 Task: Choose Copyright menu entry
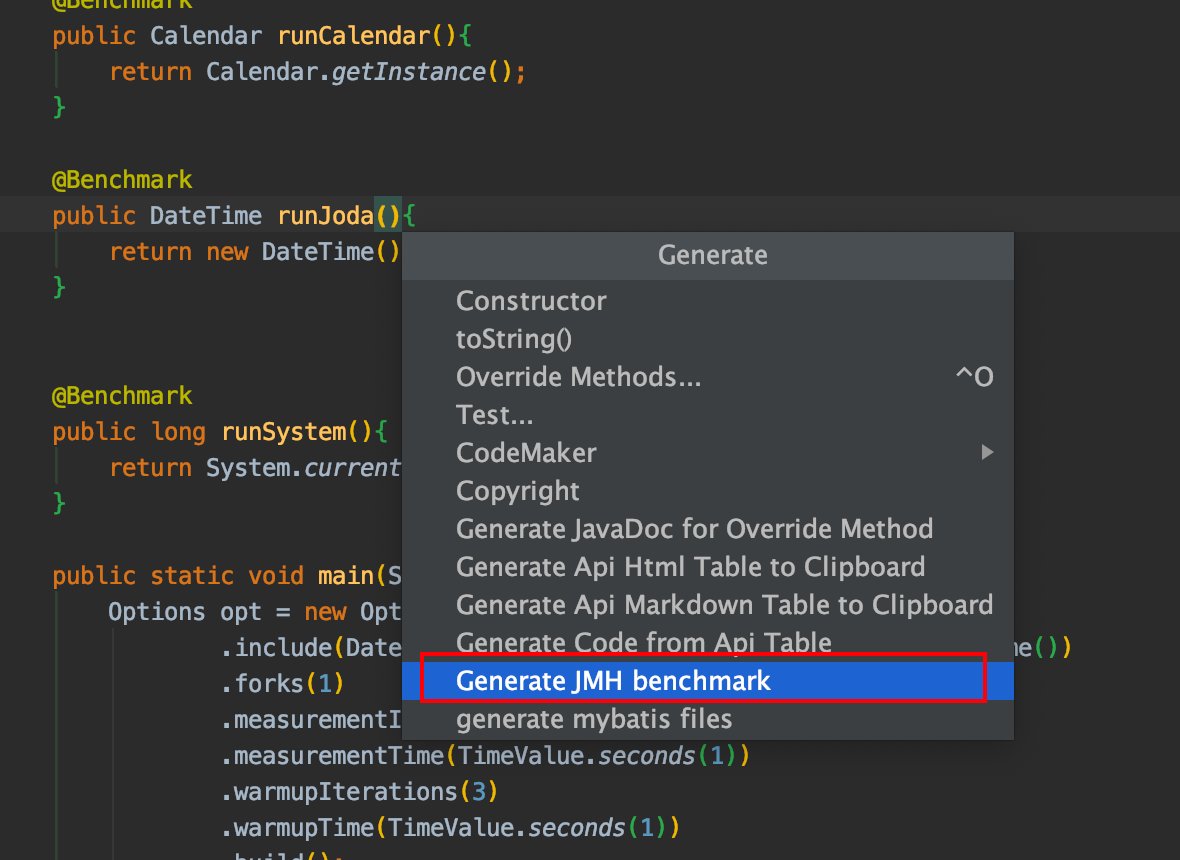(x=707, y=491)
